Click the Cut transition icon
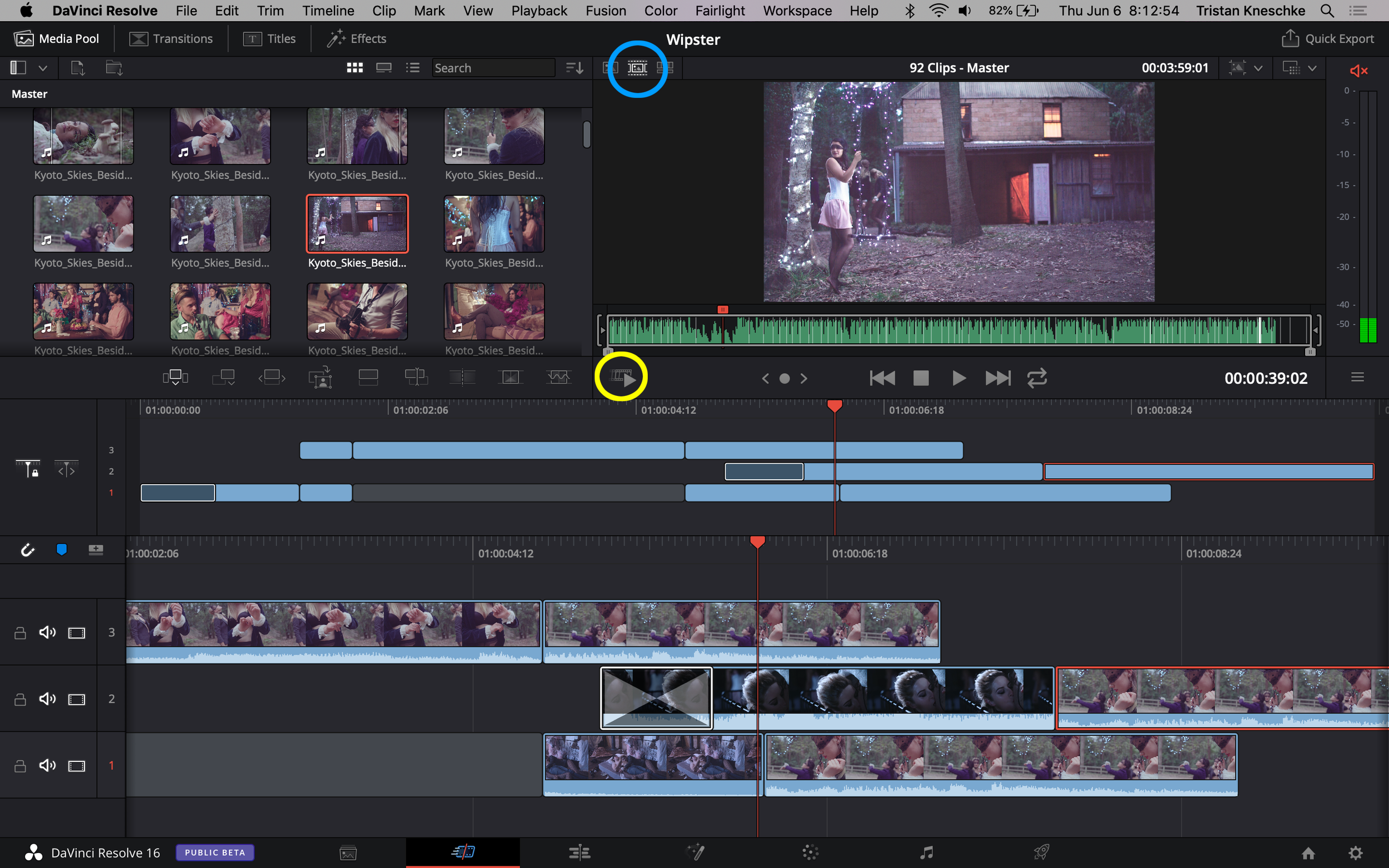 pyautogui.click(x=462, y=377)
